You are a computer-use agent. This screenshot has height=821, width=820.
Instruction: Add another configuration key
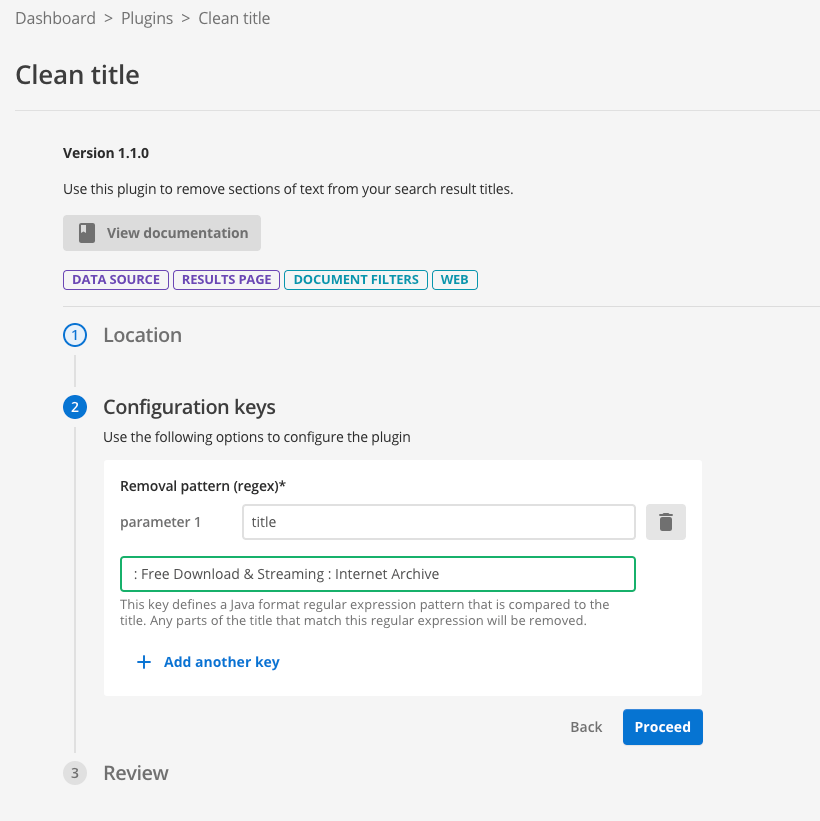tap(221, 662)
